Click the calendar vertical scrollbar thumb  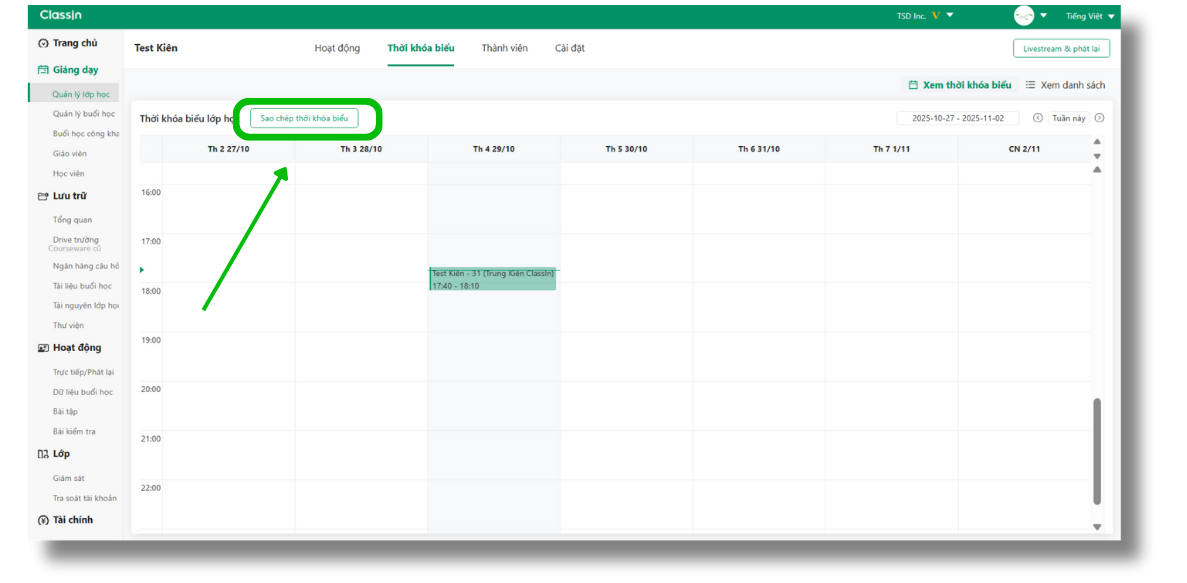1097,450
